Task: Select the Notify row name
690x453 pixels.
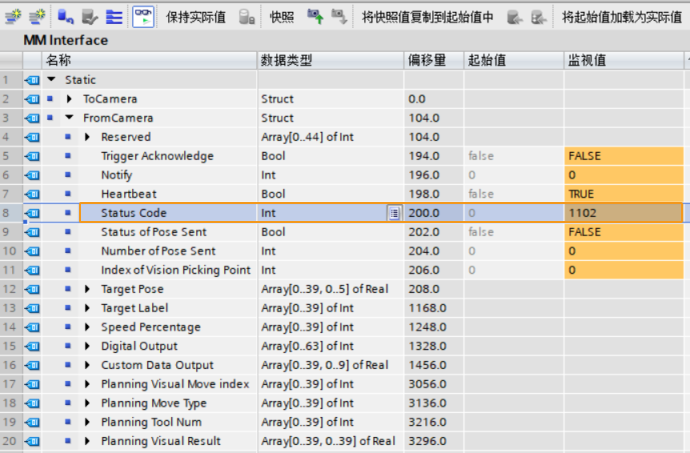Action: (x=117, y=175)
